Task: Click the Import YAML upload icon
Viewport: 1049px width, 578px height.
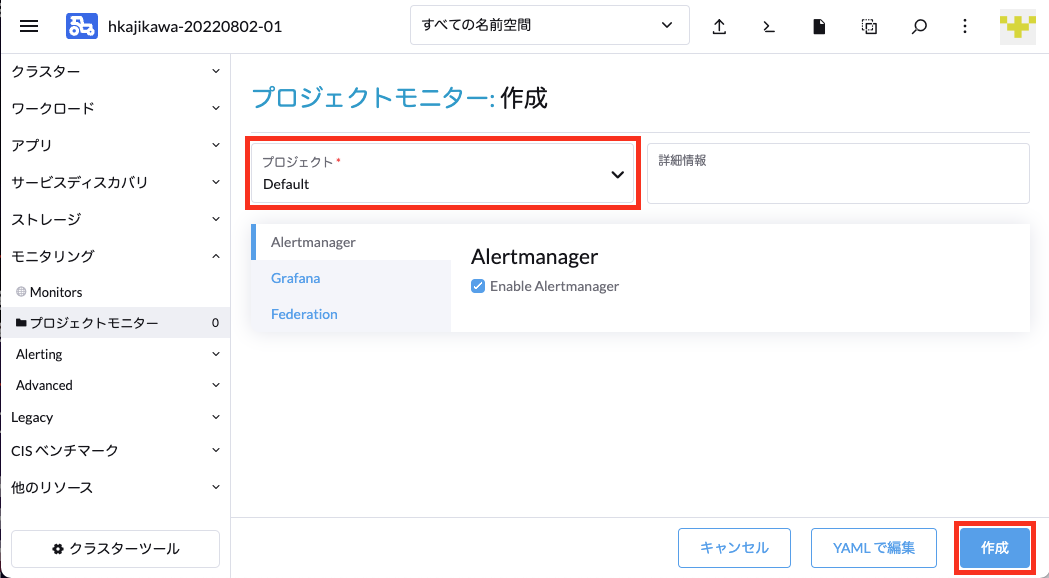Action: click(x=719, y=26)
